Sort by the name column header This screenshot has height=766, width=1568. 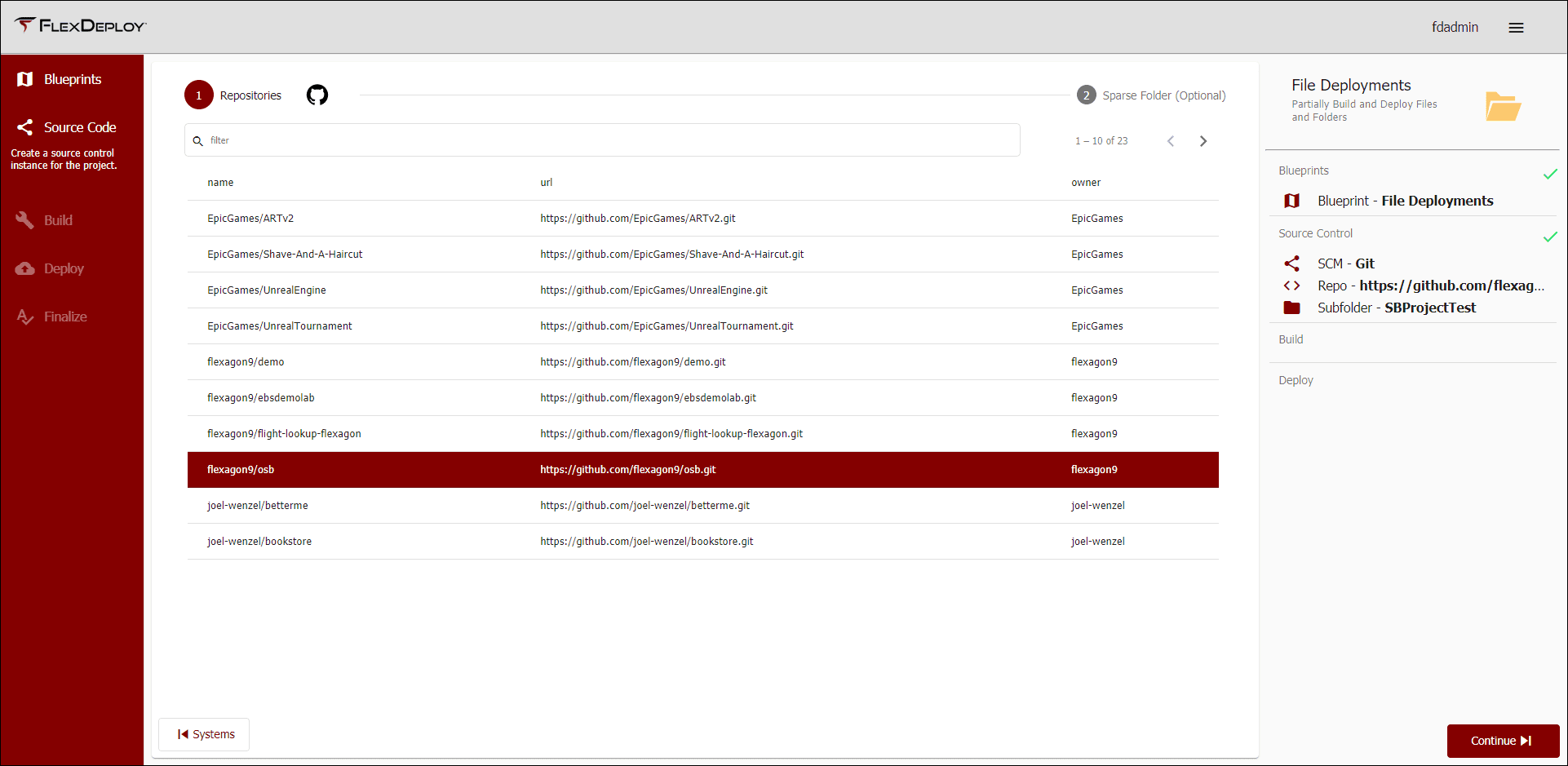pyautogui.click(x=220, y=183)
